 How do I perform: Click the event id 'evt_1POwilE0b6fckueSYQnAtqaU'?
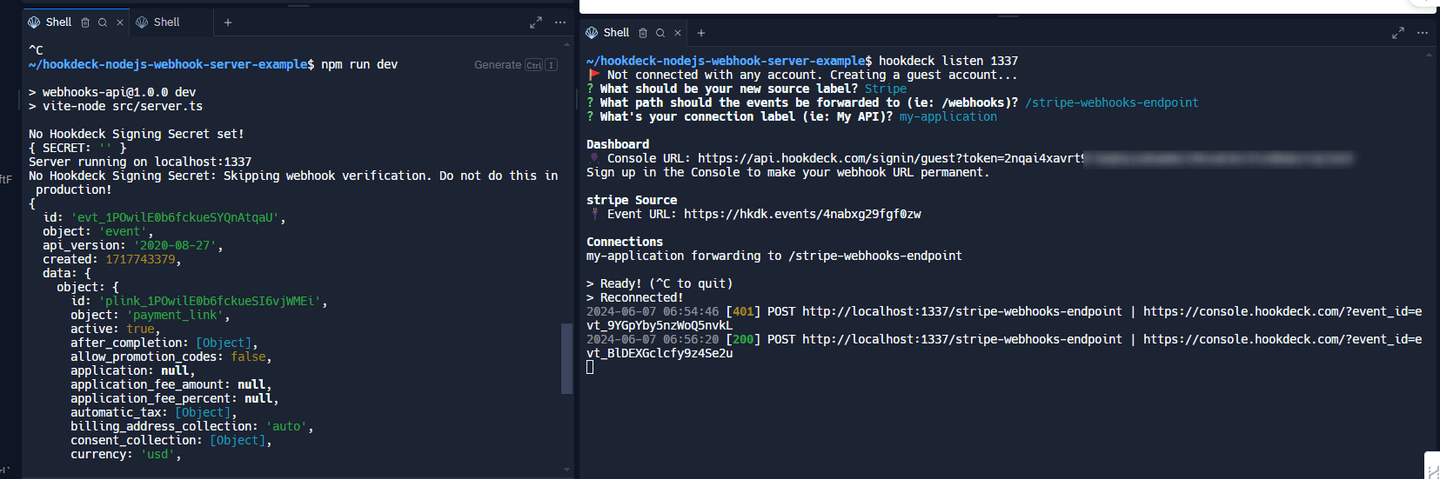tap(178, 217)
